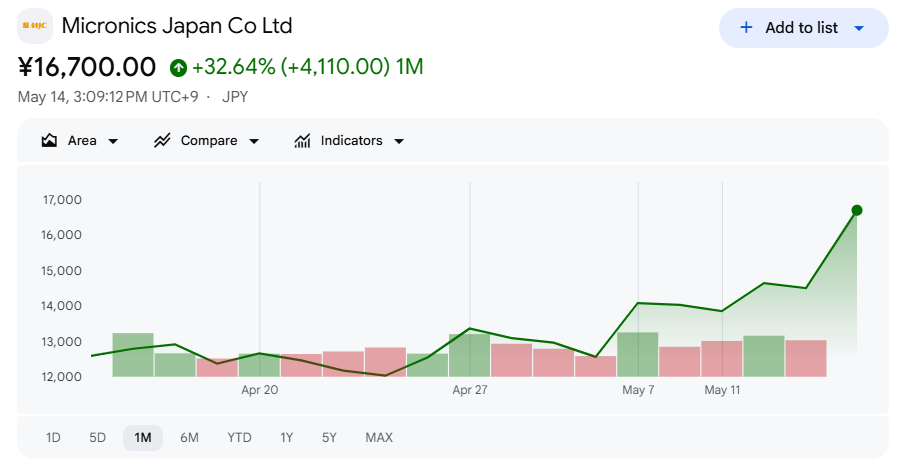Image resolution: width=902 pixels, height=471 pixels.
Task: Click the ¥16,700.00 price value
Action: [x=87, y=67]
